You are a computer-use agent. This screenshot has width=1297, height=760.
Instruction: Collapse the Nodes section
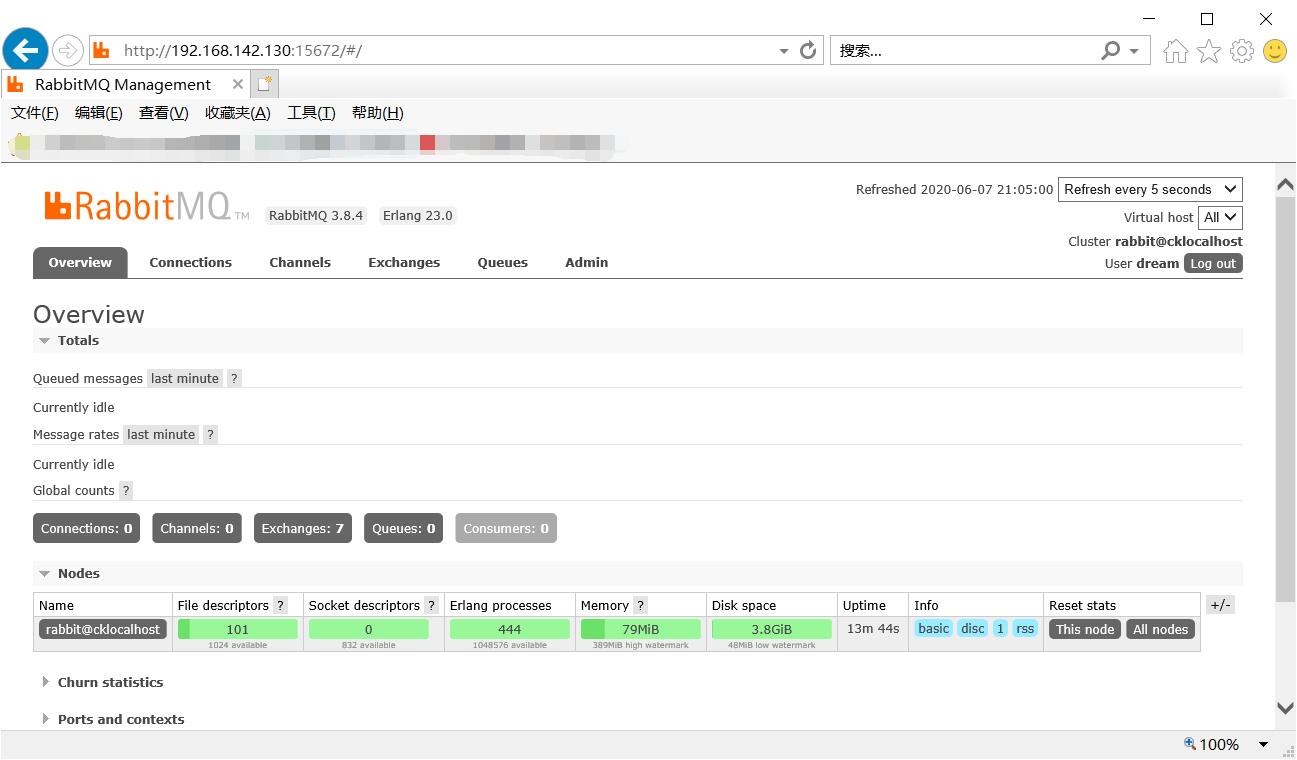click(69, 573)
